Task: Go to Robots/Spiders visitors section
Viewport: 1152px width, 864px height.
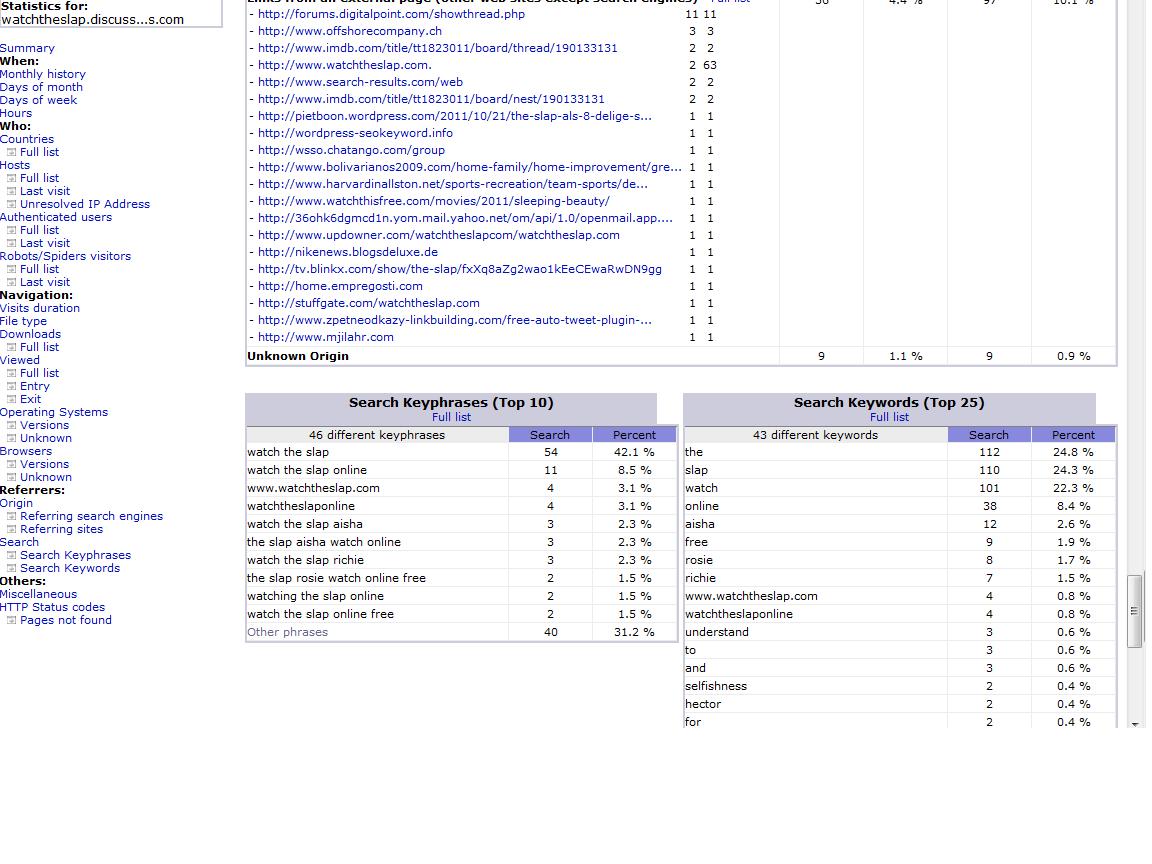Action: click(x=65, y=256)
